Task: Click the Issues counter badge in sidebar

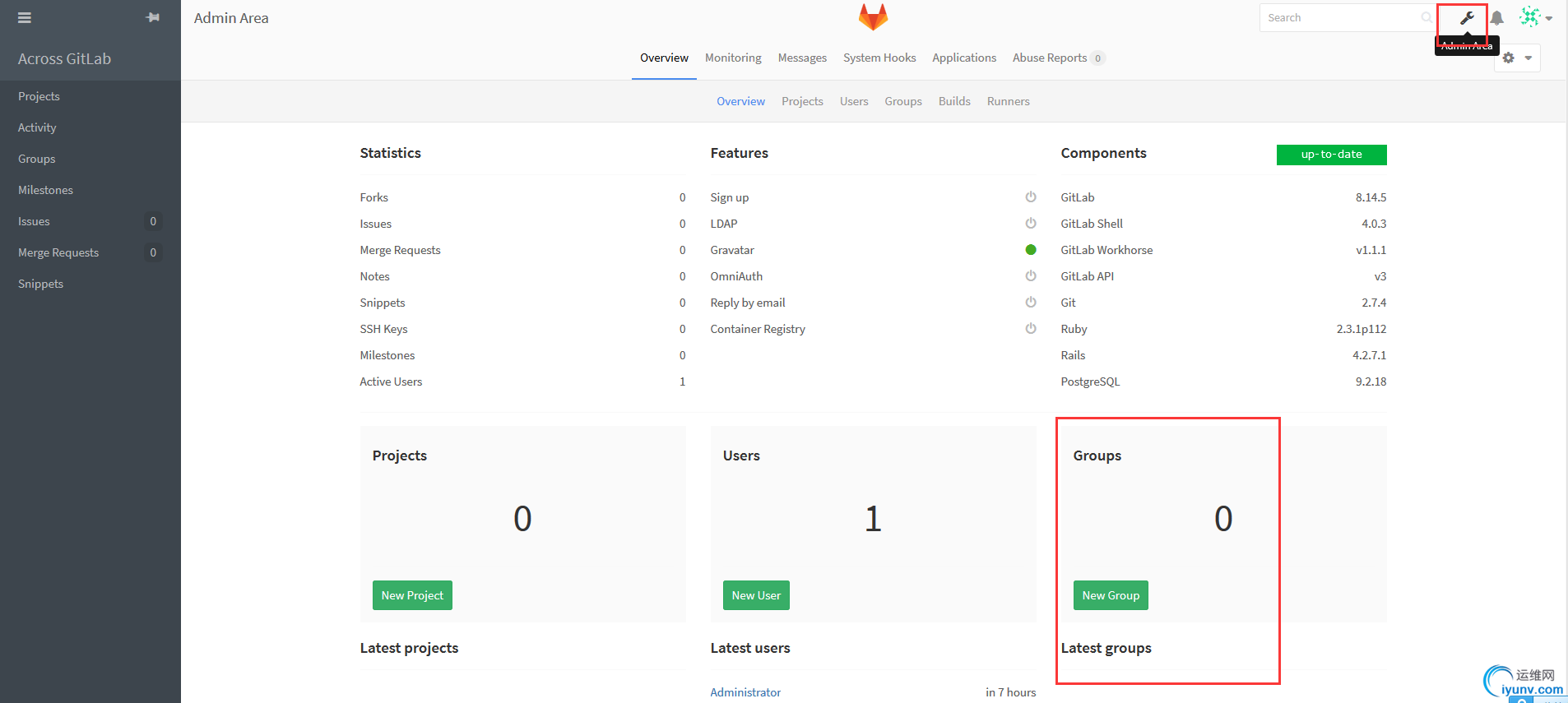Action: (153, 221)
